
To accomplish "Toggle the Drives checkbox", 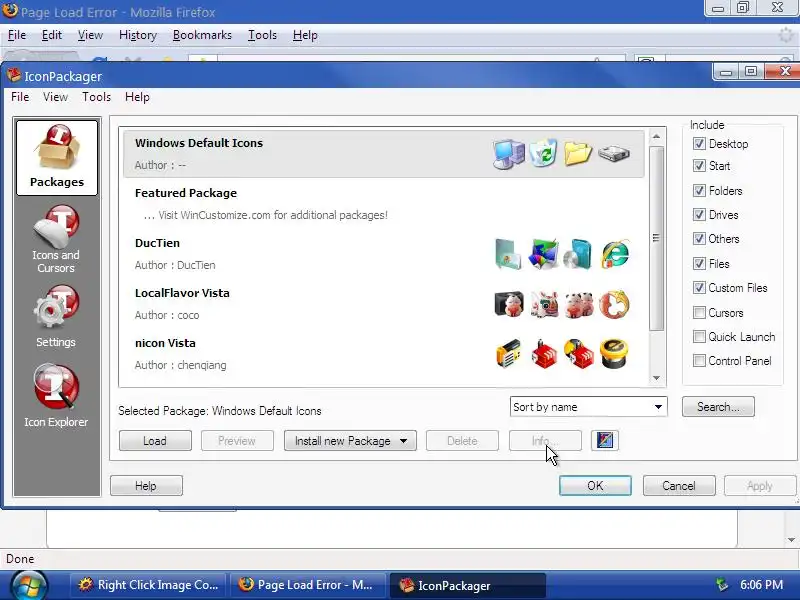I will coord(699,215).
